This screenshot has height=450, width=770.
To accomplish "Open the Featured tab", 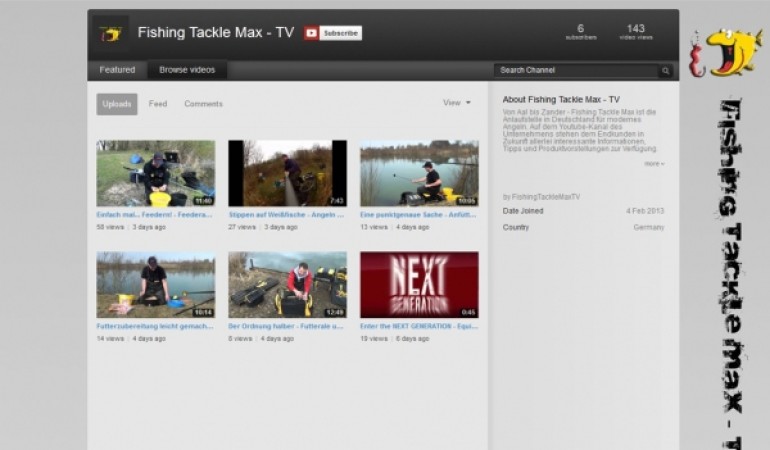I will coord(117,70).
